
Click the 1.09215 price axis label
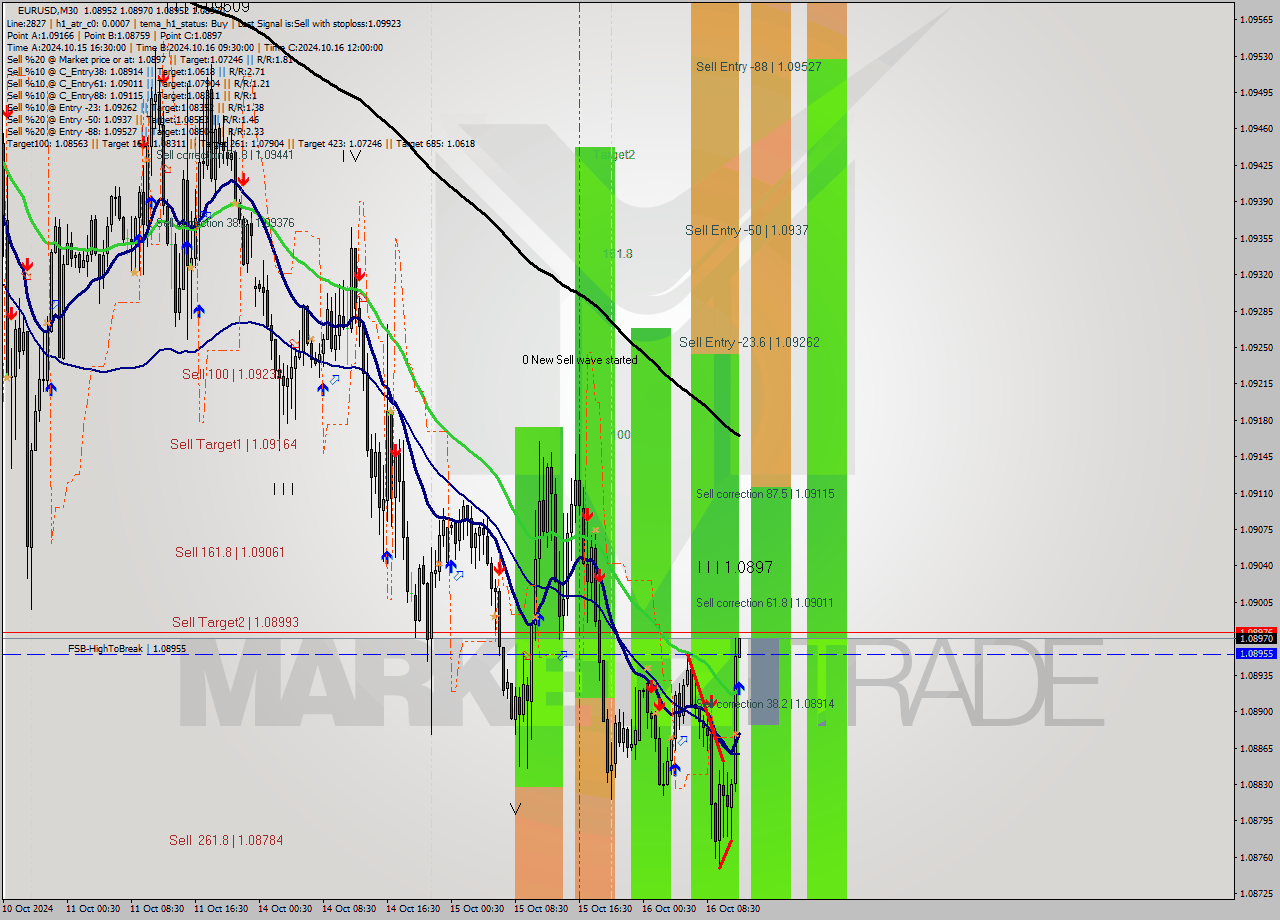pyautogui.click(x=1256, y=383)
